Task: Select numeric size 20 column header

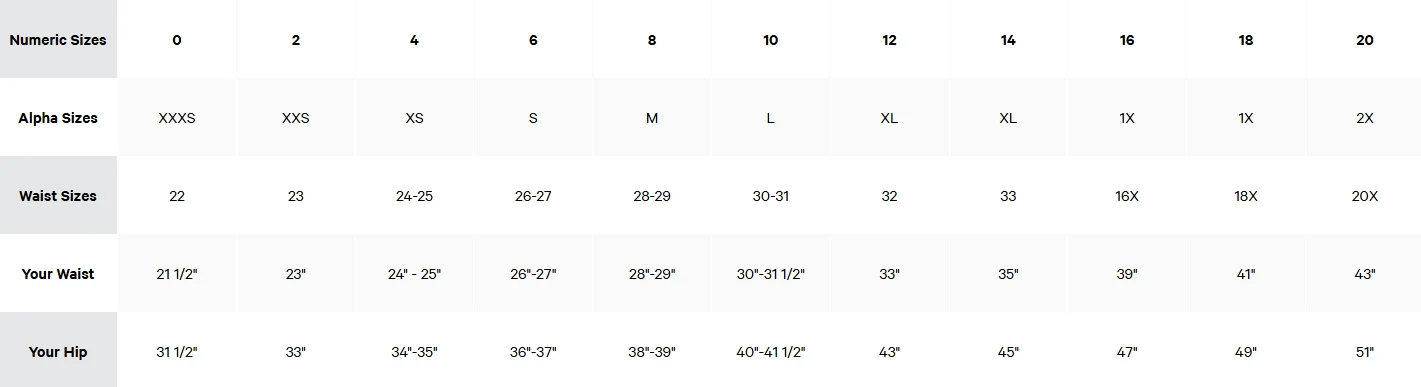Action: tap(1364, 40)
